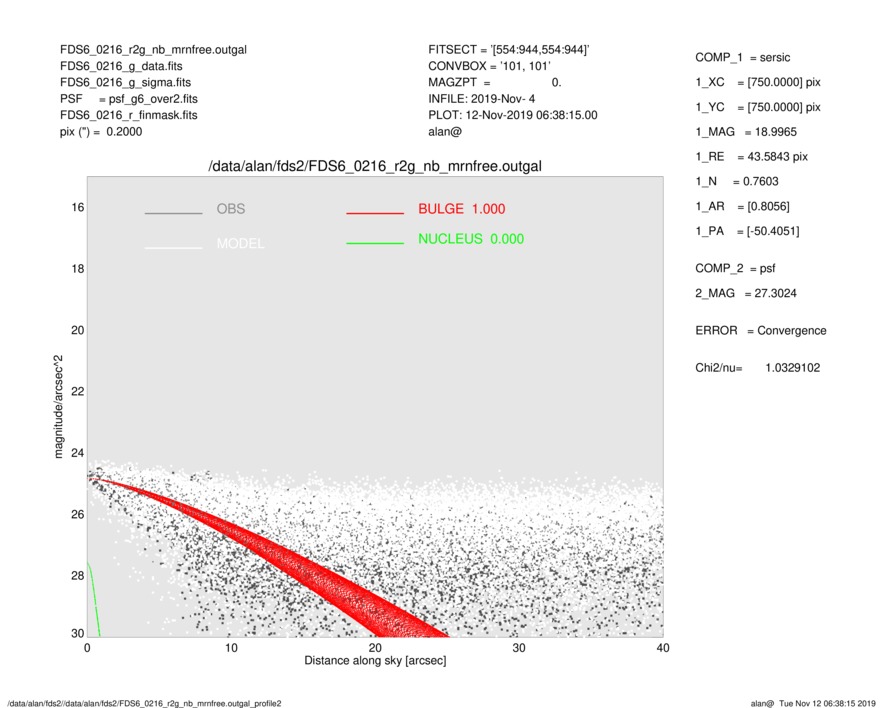Click the pix (") = 0.2000 value

tap(101, 132)
